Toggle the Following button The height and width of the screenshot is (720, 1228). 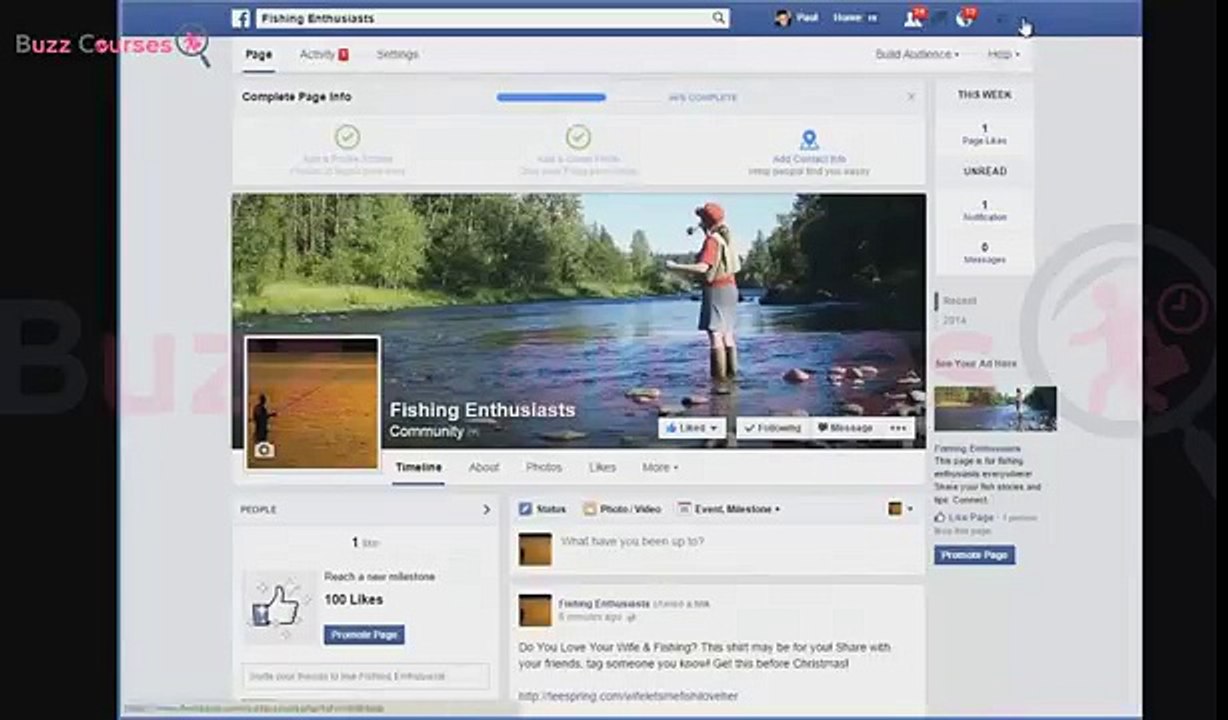click(x=770, y=428)
